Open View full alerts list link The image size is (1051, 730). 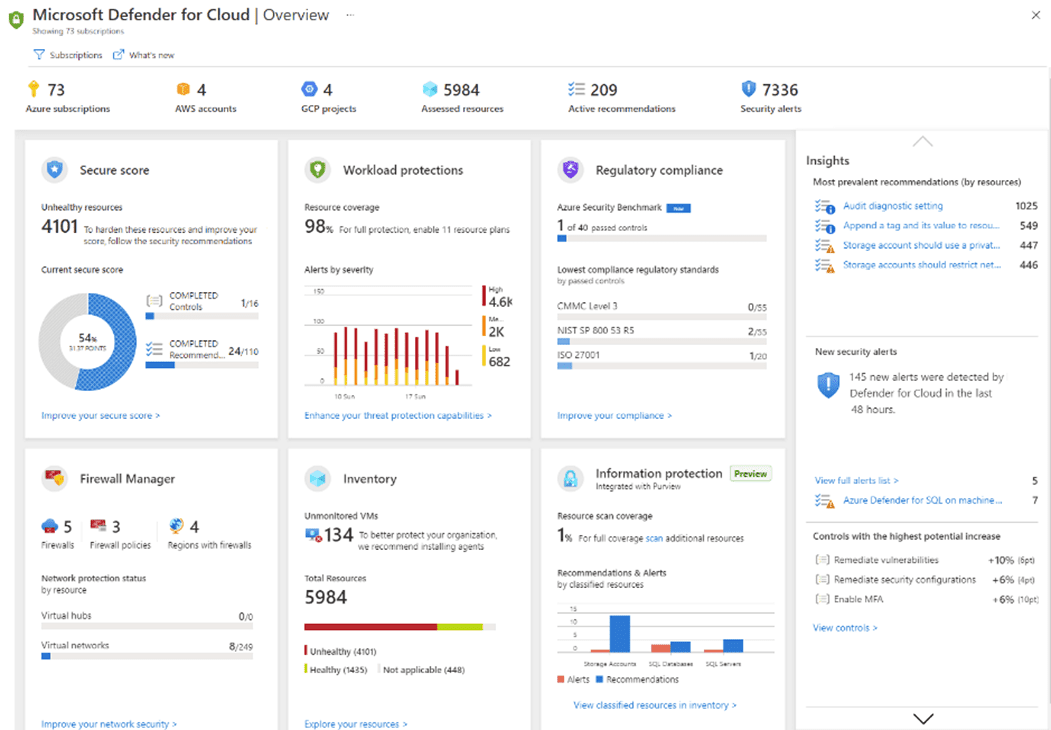(857, 481)
